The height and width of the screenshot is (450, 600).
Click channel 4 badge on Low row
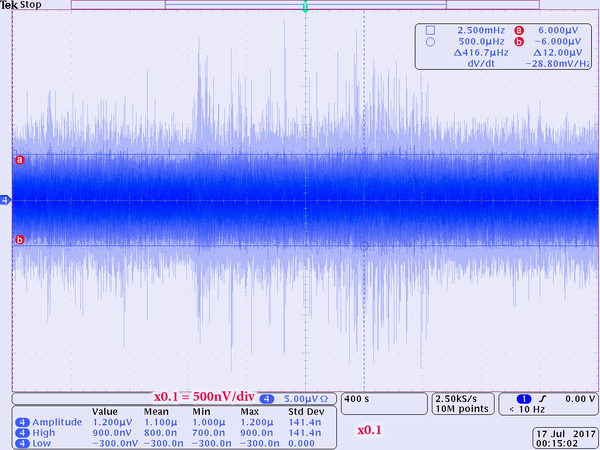point(22,444)
